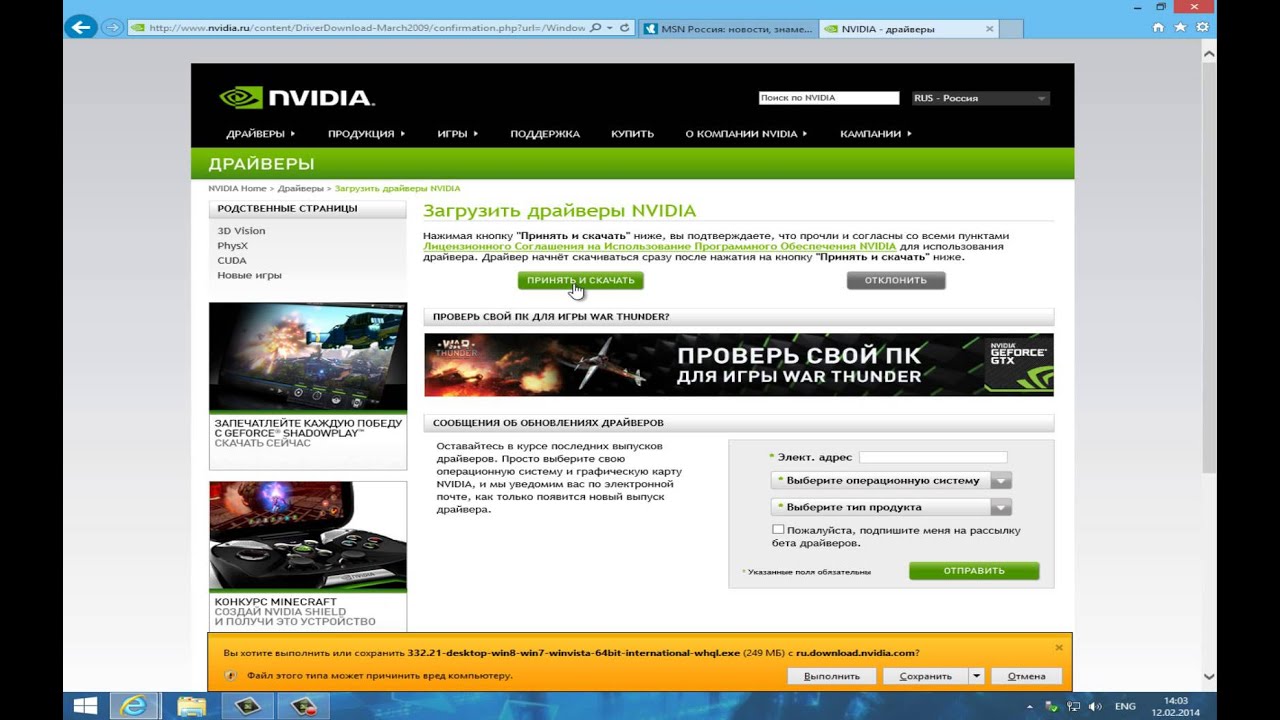Open the КУПИТЬ menu item
This screenshot has height=720, width=1280.
tap(632, 134)
